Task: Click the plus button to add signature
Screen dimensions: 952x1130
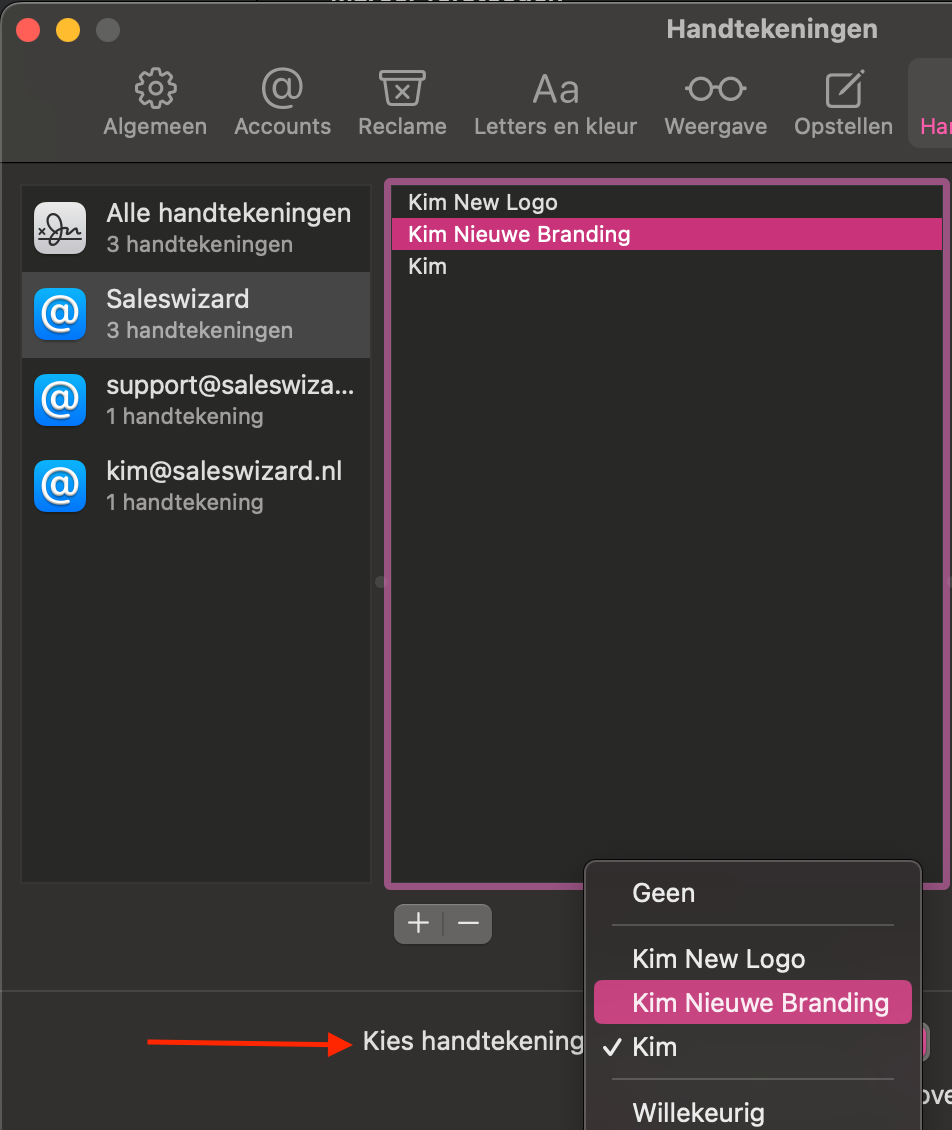Action: (x=418, y=923)
